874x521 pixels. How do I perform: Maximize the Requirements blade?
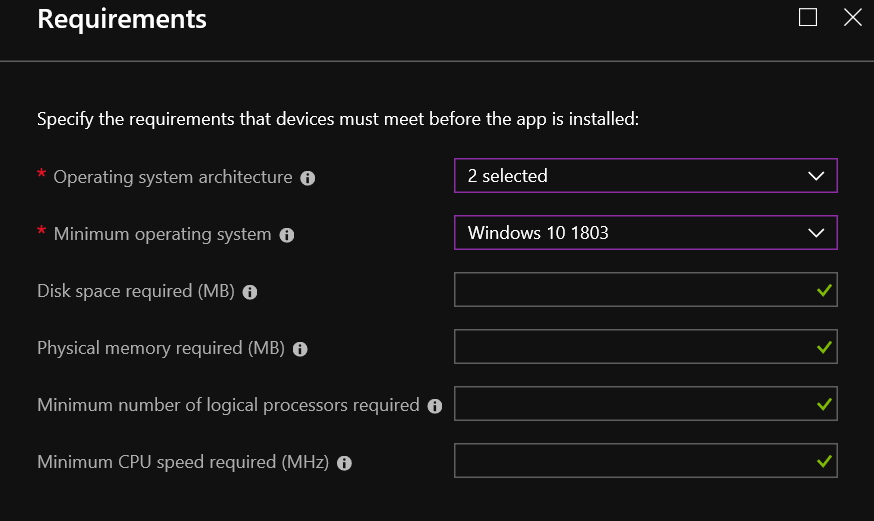pos(808,17)
